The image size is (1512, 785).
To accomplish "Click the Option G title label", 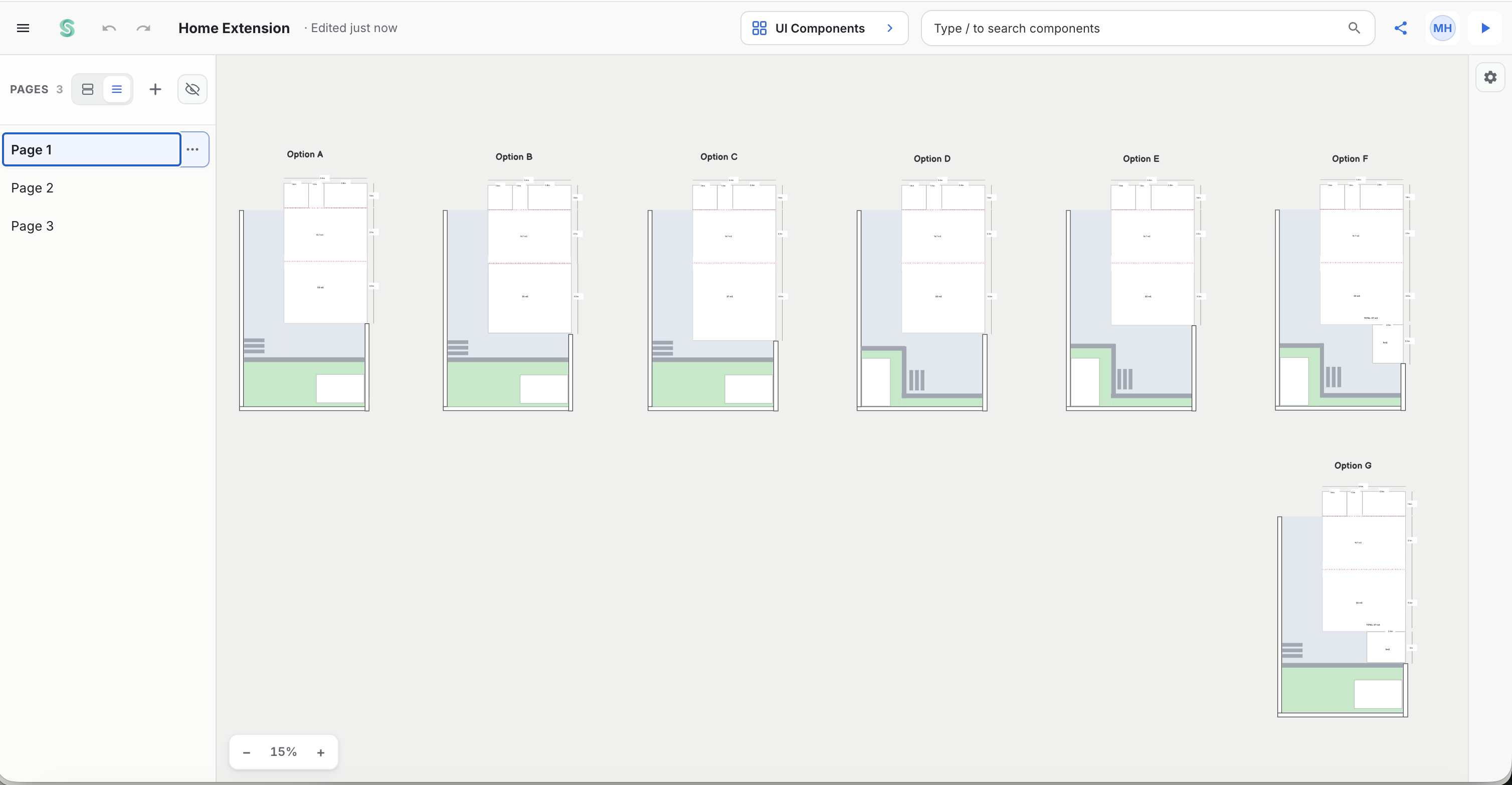I will [x=1353, y=465].
